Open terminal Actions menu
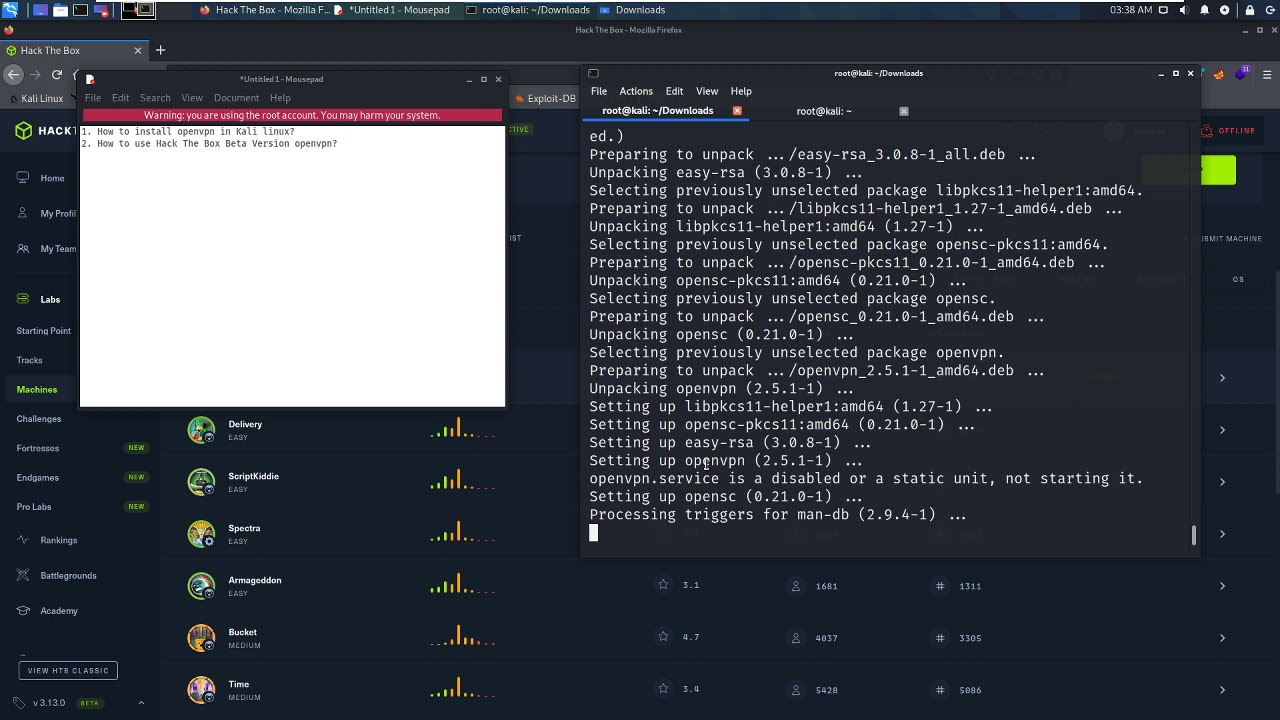Viewport: 1280px width, 720px height. pyautogui.click(x=636, y=91)
